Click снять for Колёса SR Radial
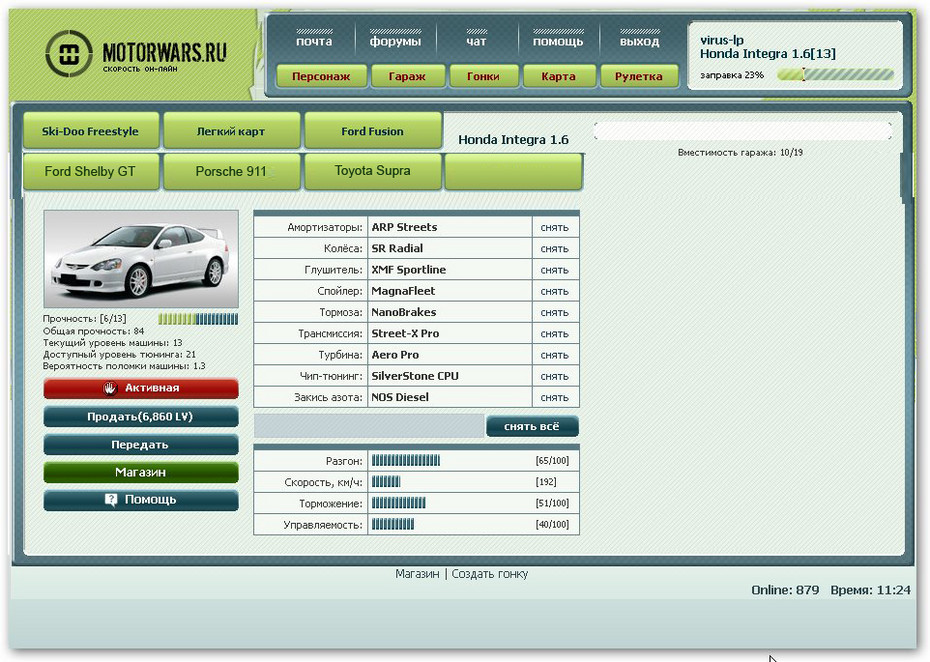930x662 pixels. click(x=555, y=249)
